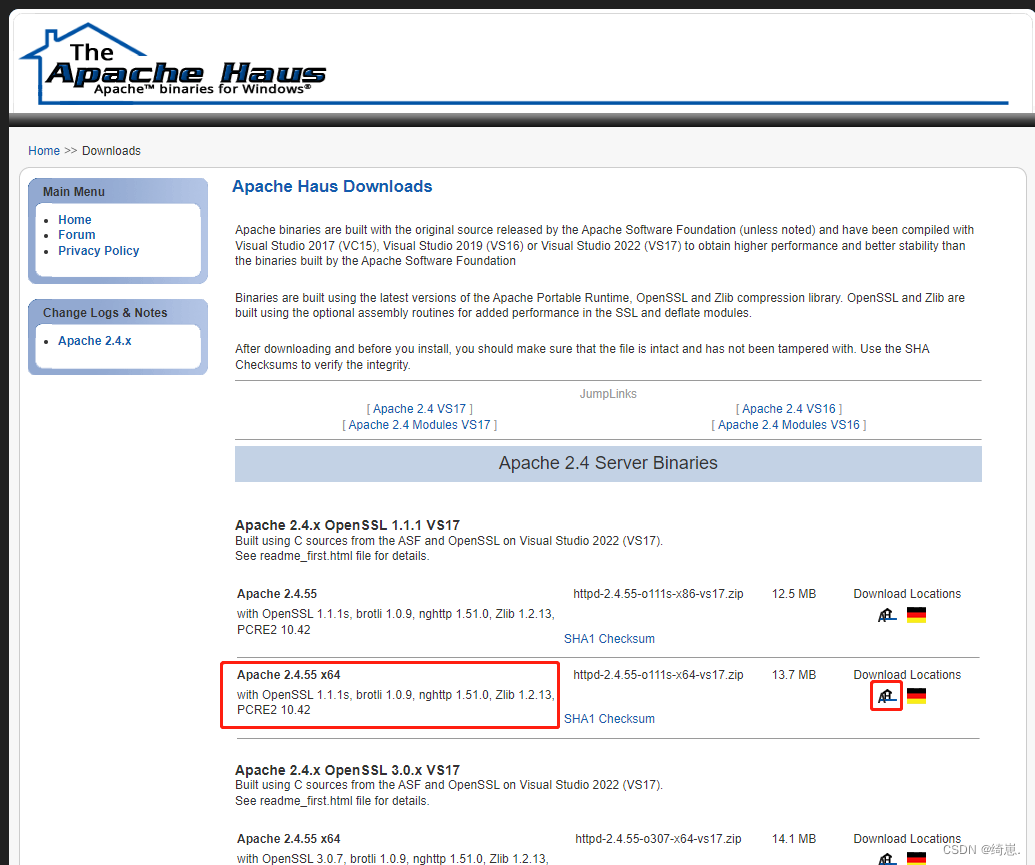Select filename httpd-2.4.55-o307-x64-vs17.zip
The image size is (1035, 865).
(658, 839)
